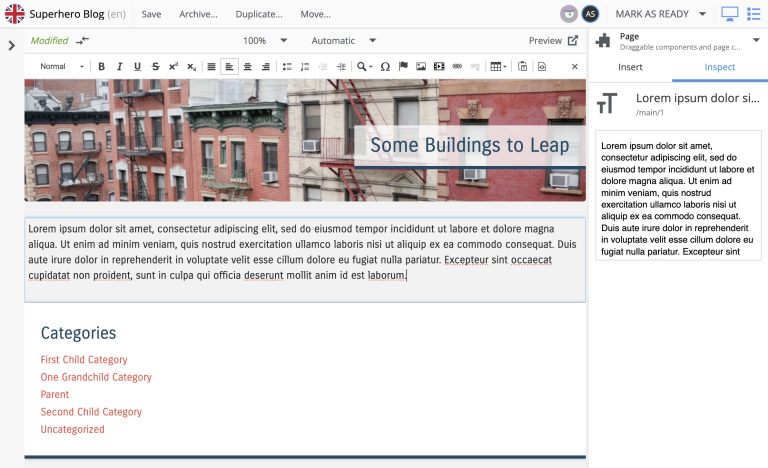The image size is (768, 468).
Task: Open the Automatic viewport dropdown
Action: tap(343, 41)
